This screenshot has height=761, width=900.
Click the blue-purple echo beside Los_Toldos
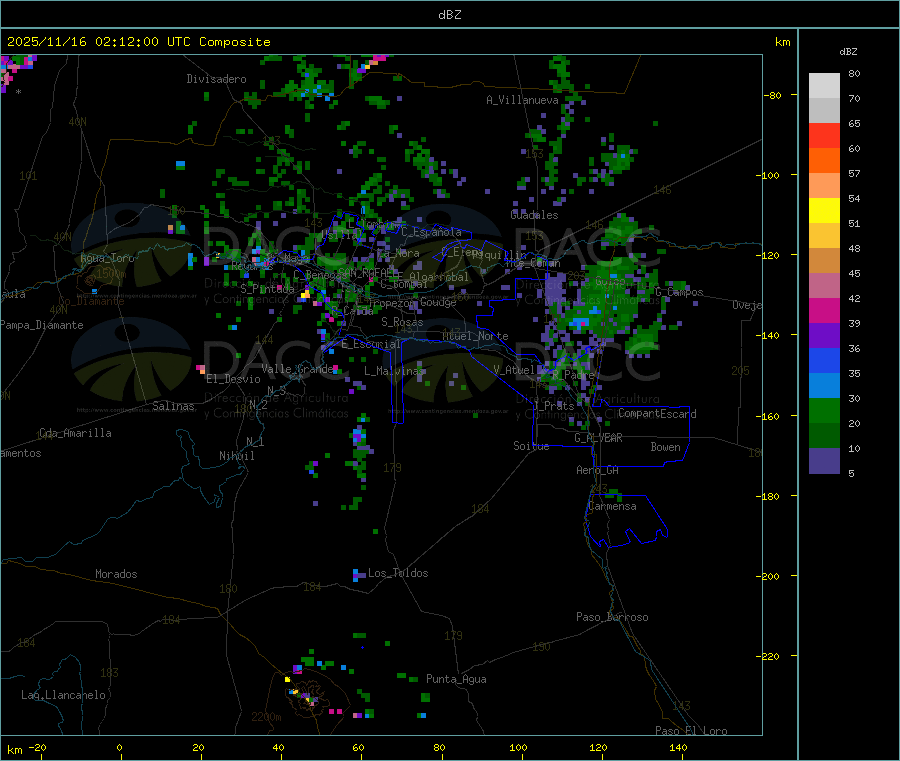359,574
